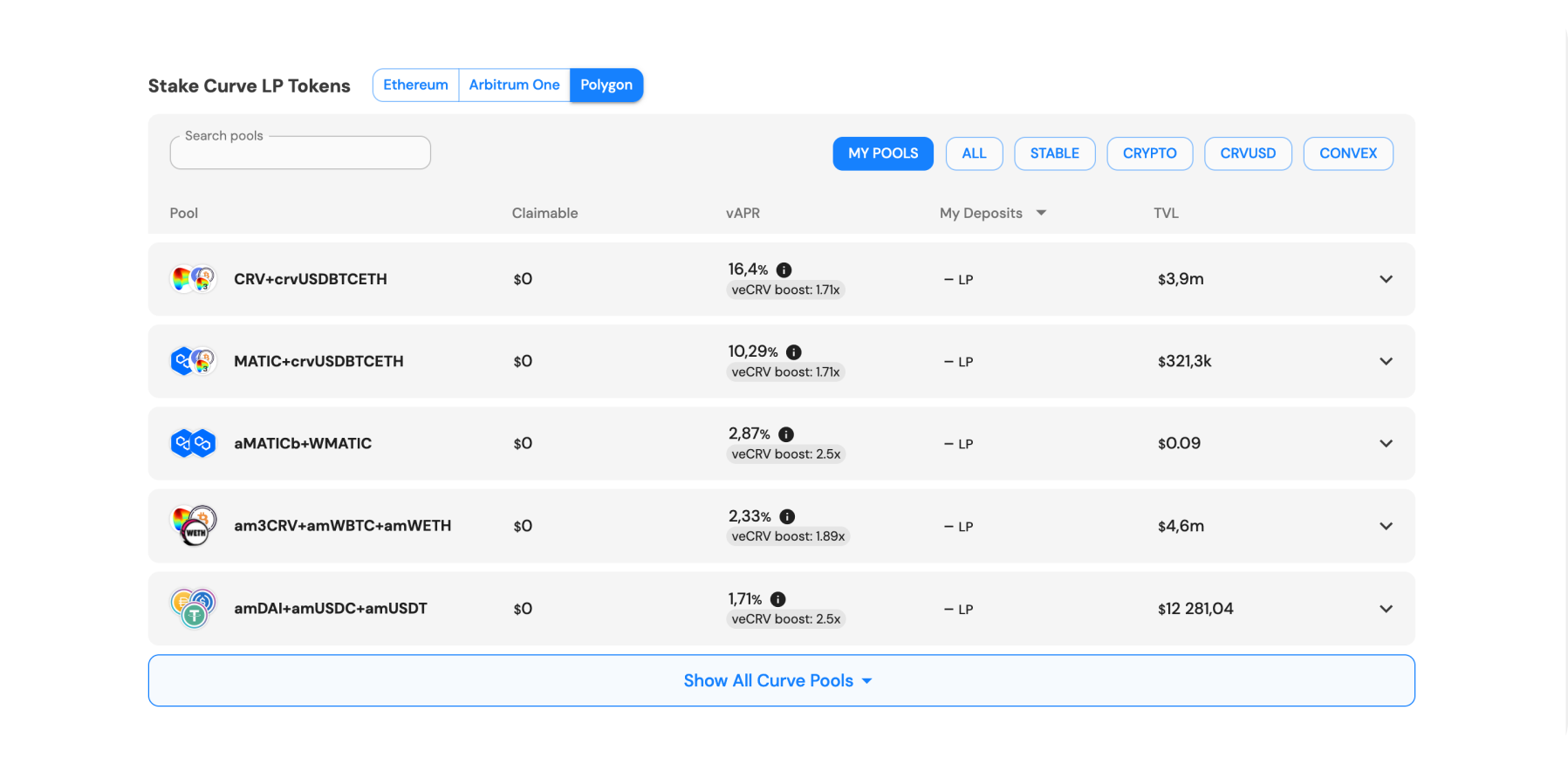This screenshot has width=1568, height=764.
Task: Expand the amDAI+amUSDC+amUSDT pool row
Action: 1386,609
